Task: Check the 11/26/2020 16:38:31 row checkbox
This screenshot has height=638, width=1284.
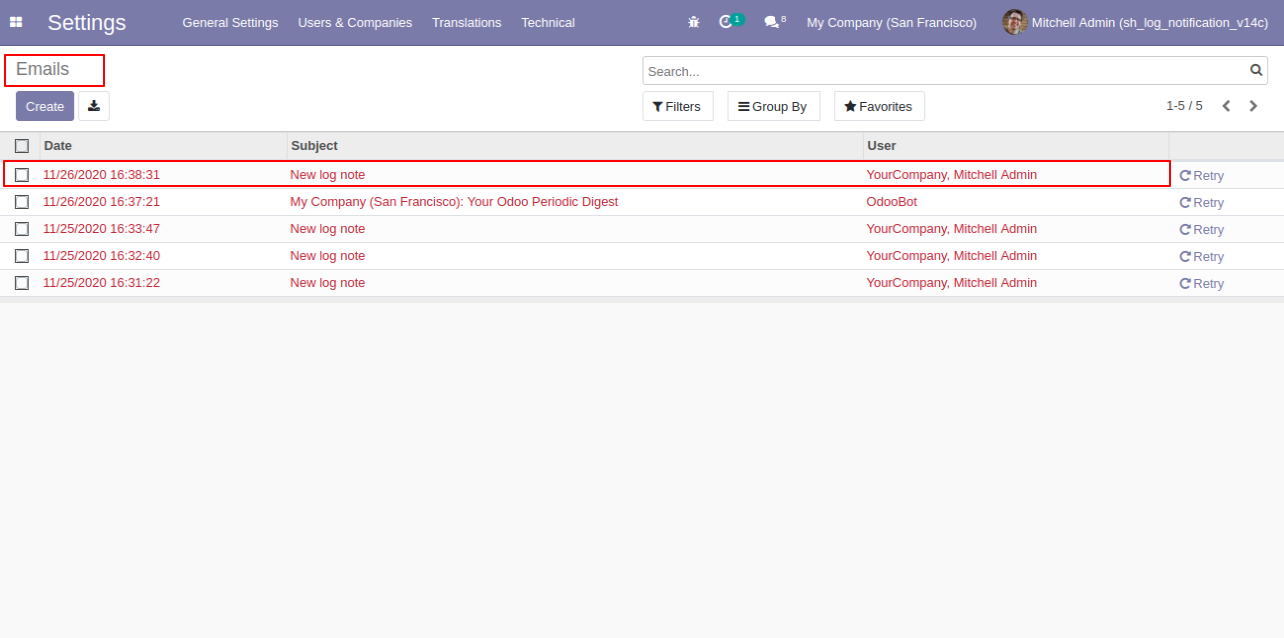Action: pyautogui.click(x=22, y=175)
